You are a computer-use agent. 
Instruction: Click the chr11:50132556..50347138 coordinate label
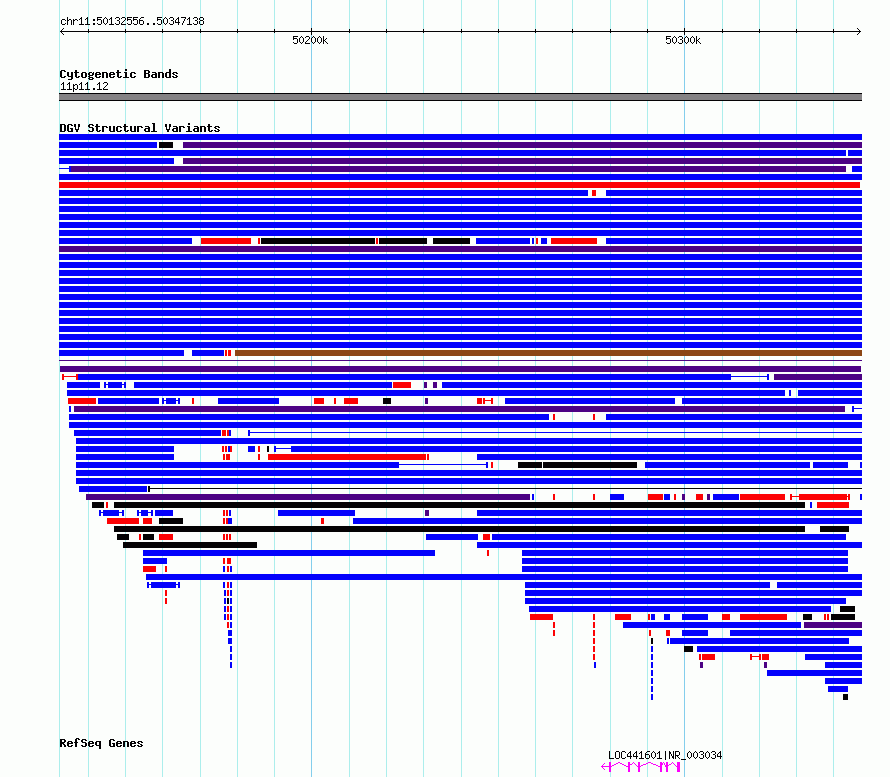[x=132, y=21]
